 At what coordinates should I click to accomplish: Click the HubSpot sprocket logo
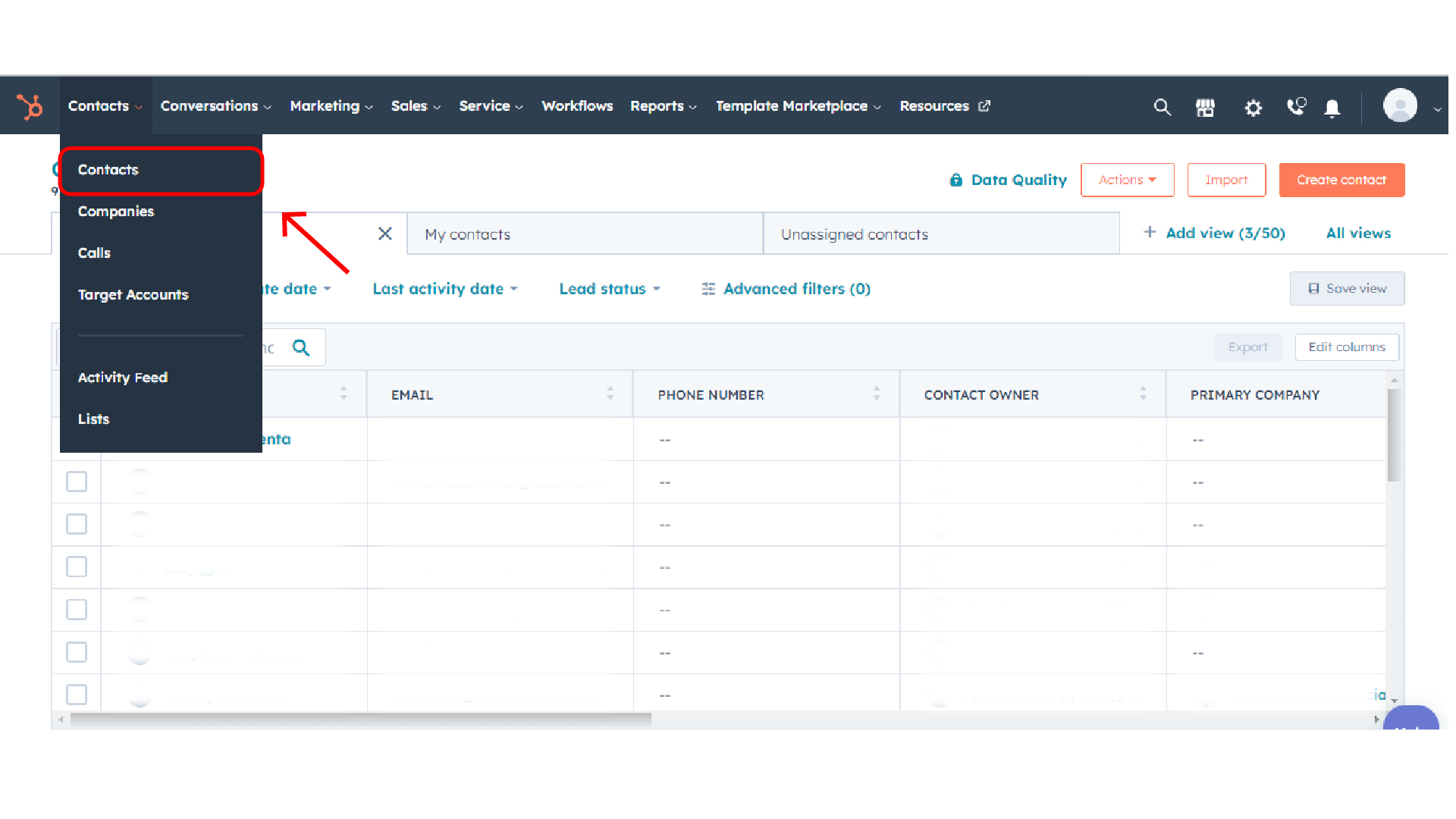[x=30, y=106]
